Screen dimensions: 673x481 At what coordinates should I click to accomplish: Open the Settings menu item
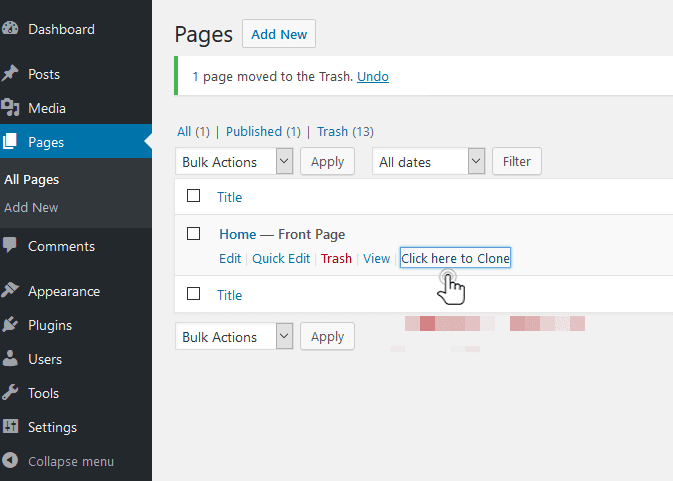click(52, 427)
